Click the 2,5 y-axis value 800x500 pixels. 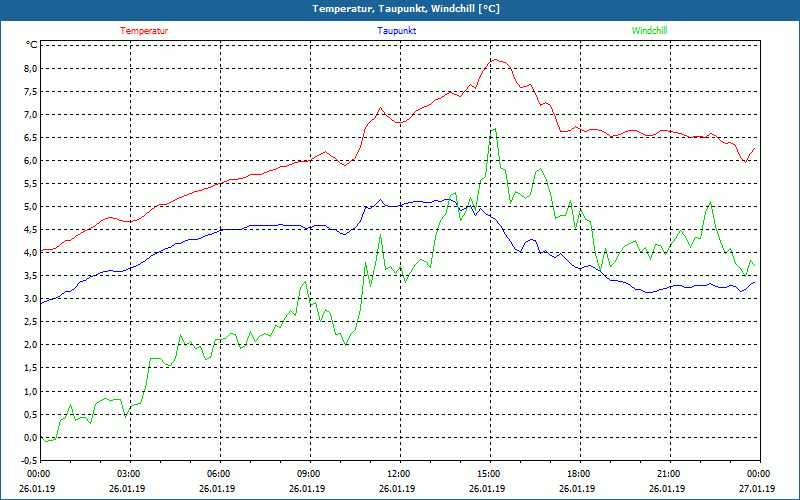[x=32, y=322]
